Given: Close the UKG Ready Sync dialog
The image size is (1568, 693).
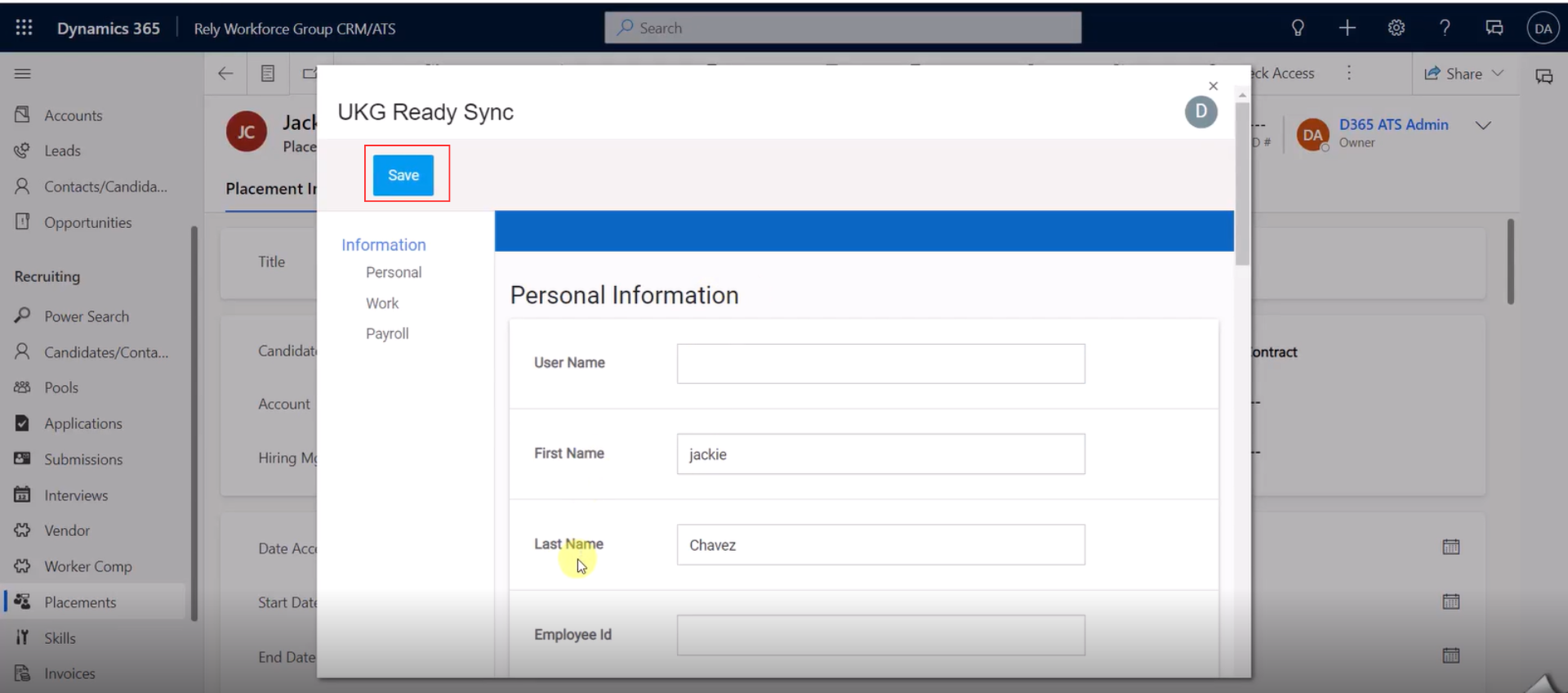Looking at the screenshot, I should tap(1214, 86).
